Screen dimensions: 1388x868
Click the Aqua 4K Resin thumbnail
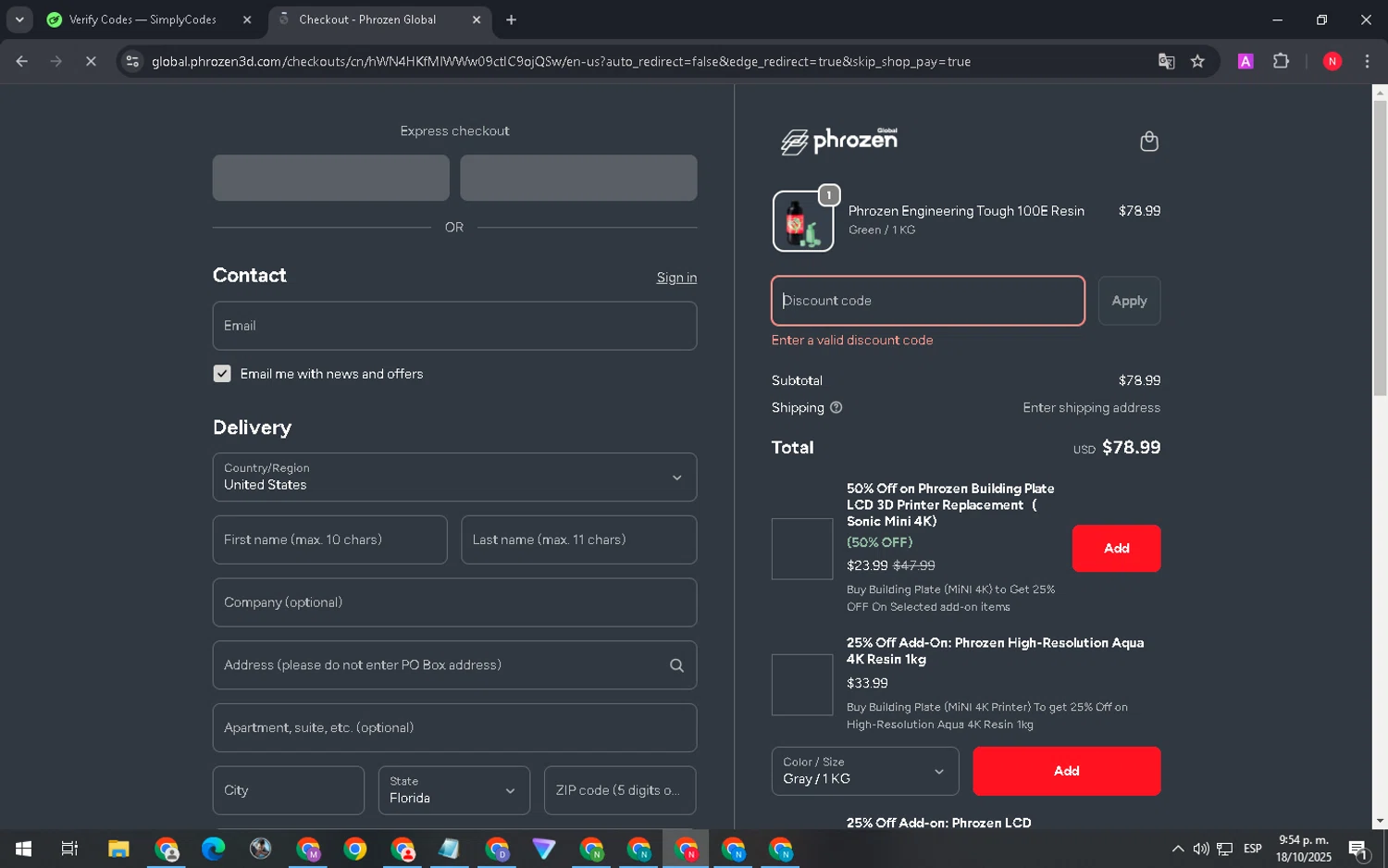point(802,685)
